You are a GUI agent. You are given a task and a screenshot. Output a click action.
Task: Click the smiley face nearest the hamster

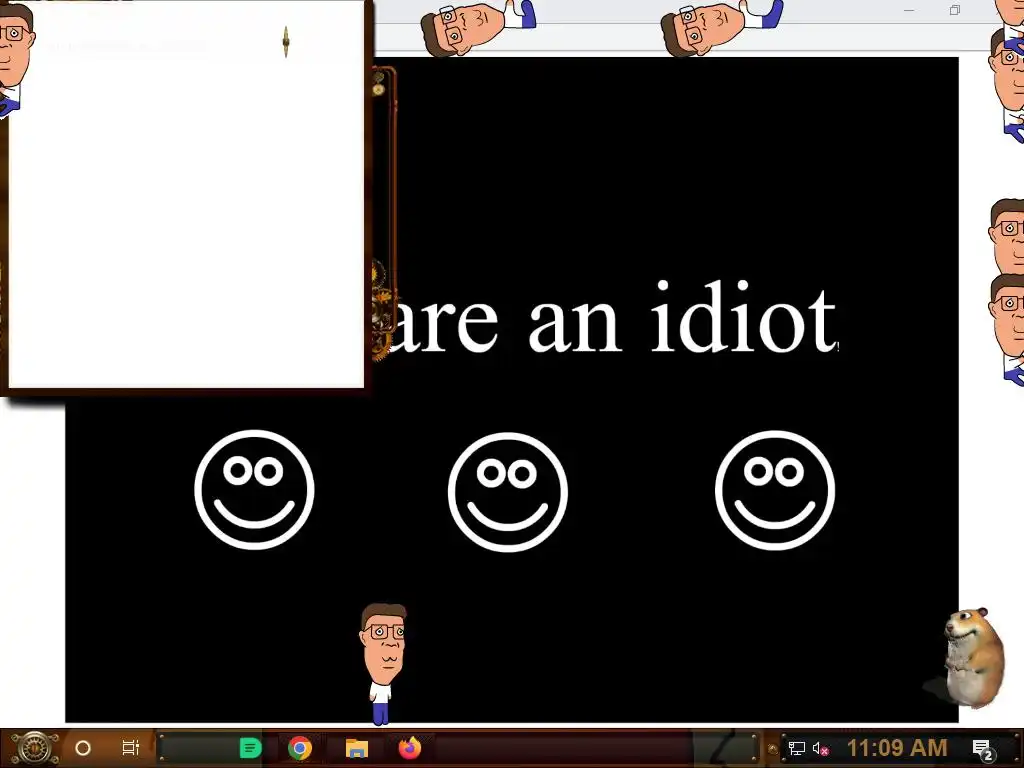point(775,490)
